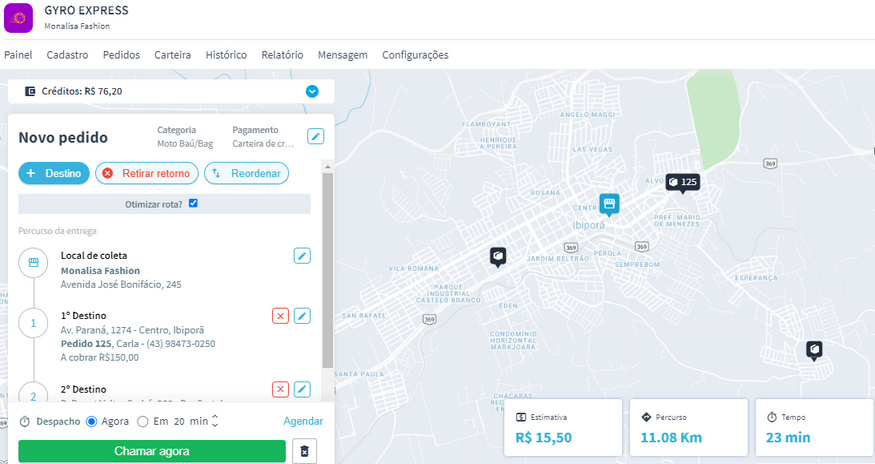875x464 pixels.
Task: Edit the Local de coleta pickup location
Action: click(302, 256)
